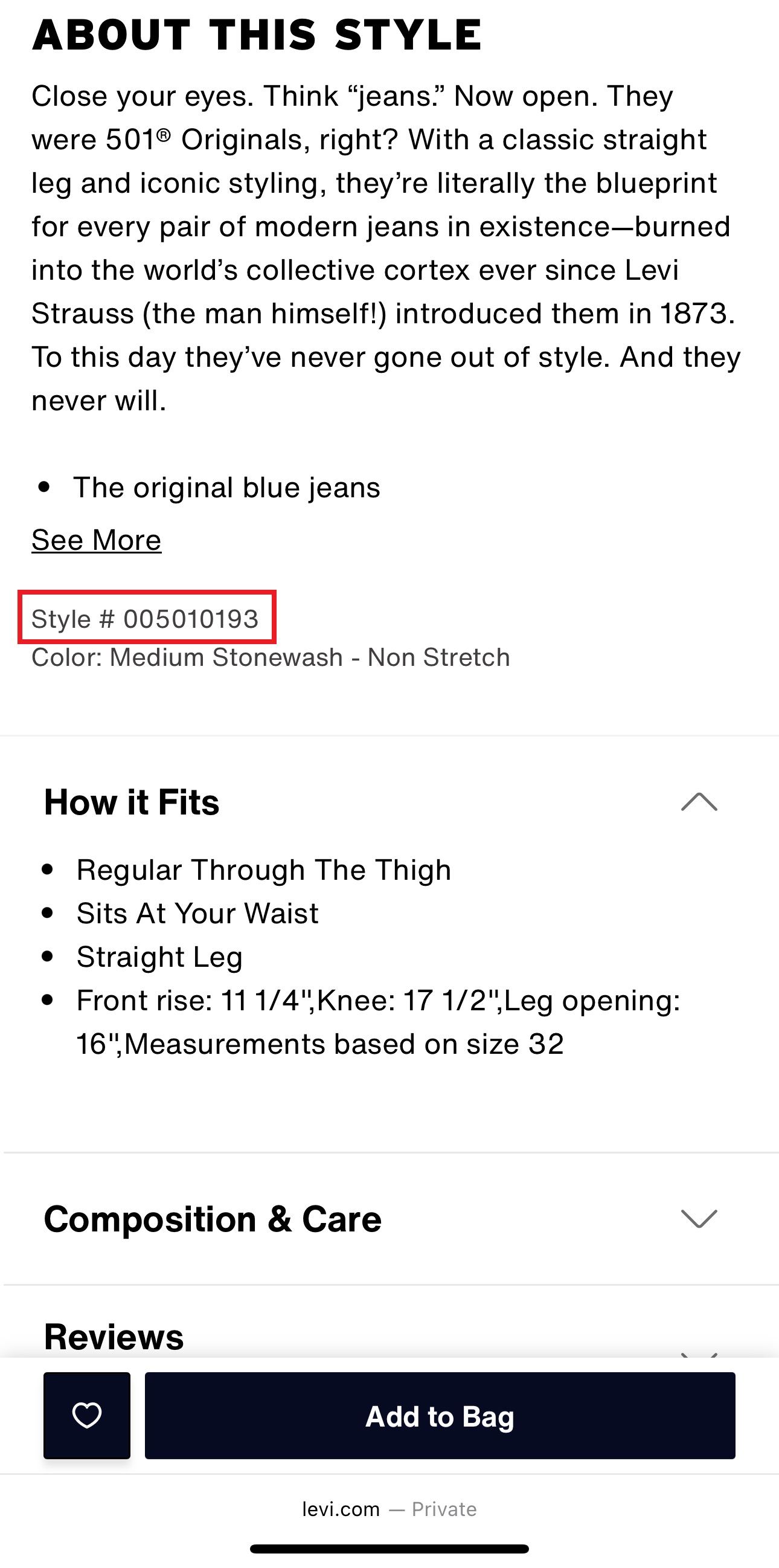Expand Composition & Care with chevron arrow
Viewport: 779px width, 1568px height.
tap(699, 1219)
